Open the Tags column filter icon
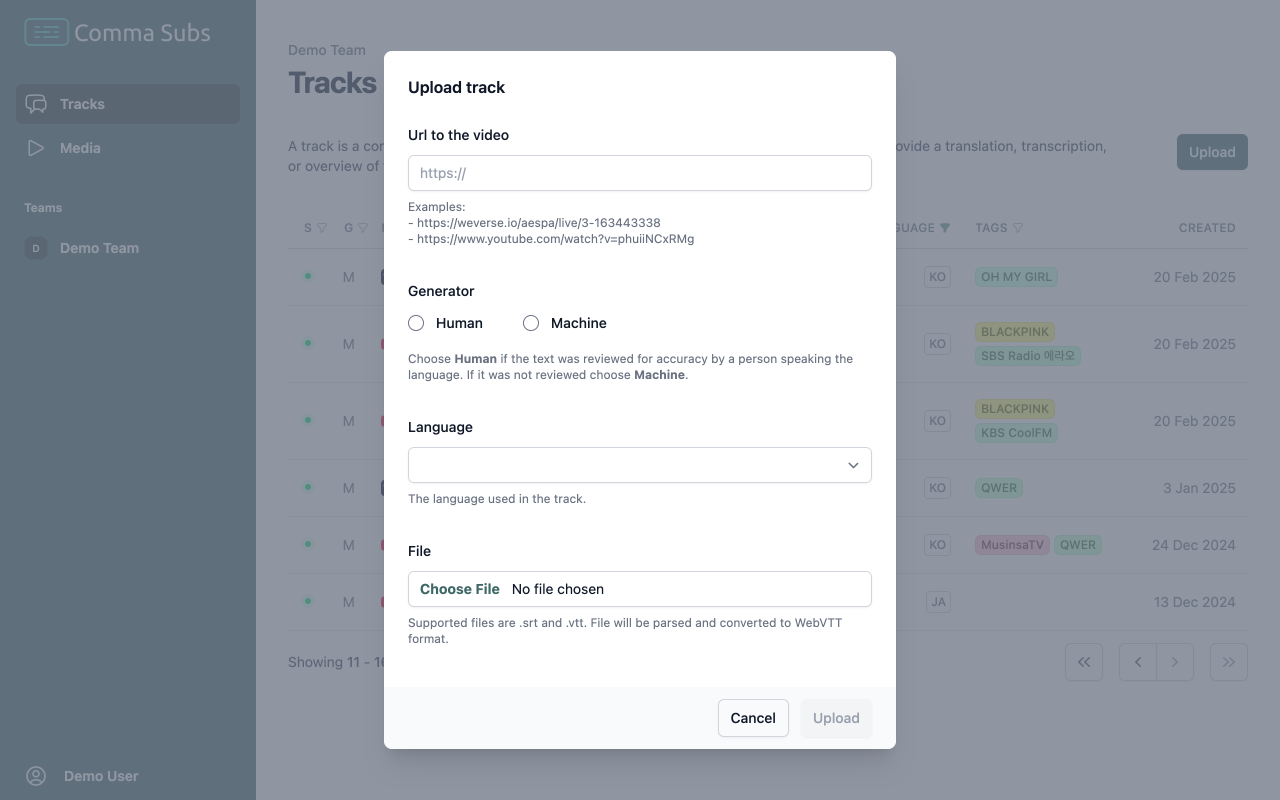This screenshot has height=800, width=1280. pos(1018,228)
